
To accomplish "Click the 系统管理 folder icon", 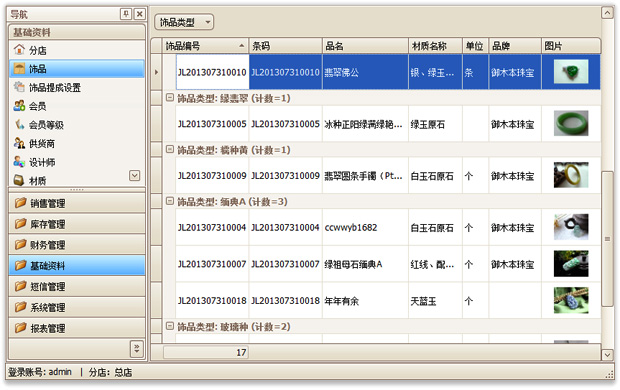I will (x=21, y=307).
